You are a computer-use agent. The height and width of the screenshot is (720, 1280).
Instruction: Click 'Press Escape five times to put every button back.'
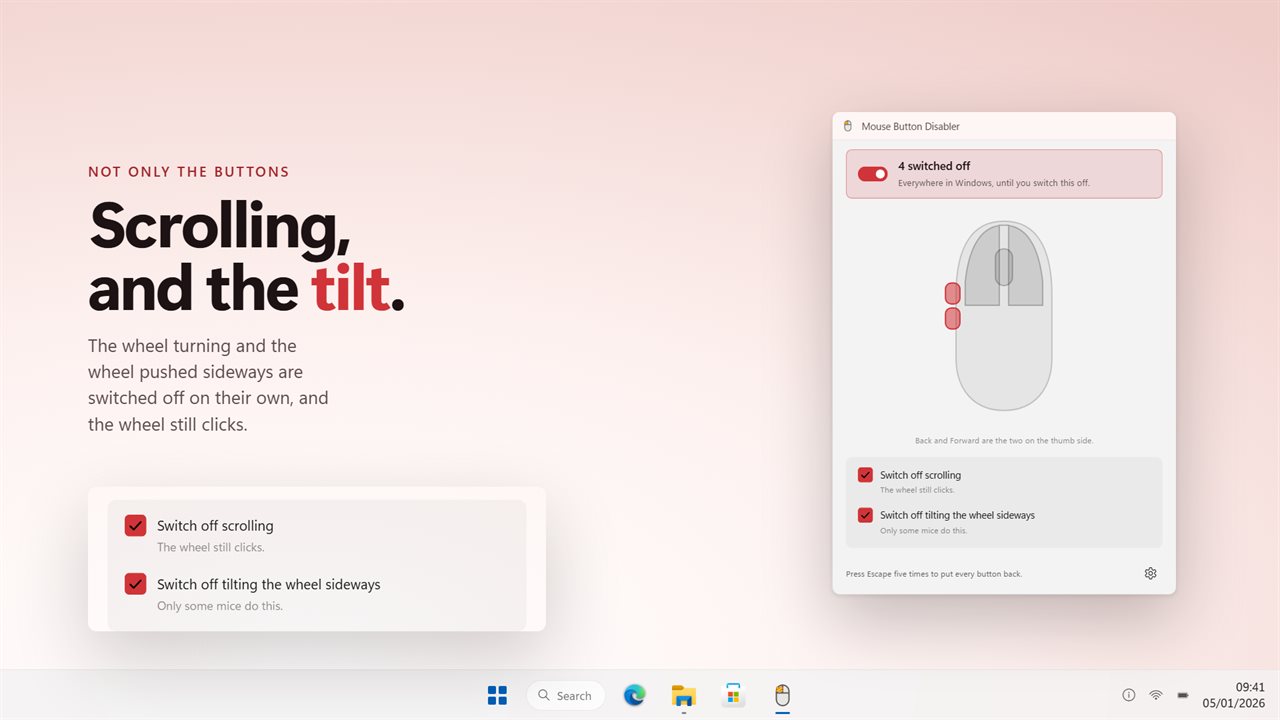934,574
